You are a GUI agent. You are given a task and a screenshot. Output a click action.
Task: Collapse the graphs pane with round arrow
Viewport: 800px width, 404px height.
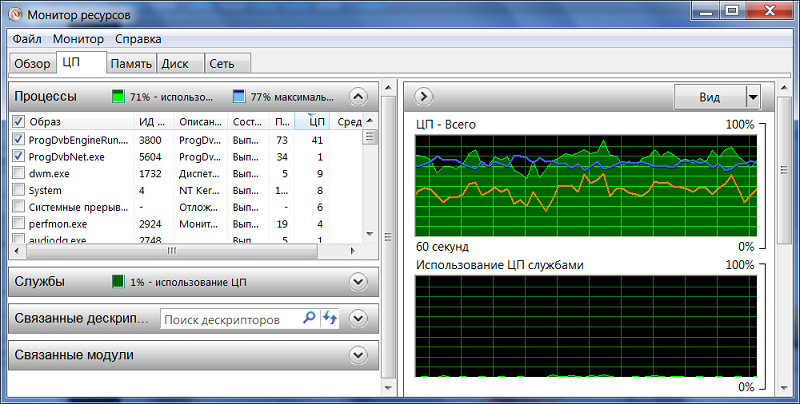pyautogui.click(x=423, y=96)
